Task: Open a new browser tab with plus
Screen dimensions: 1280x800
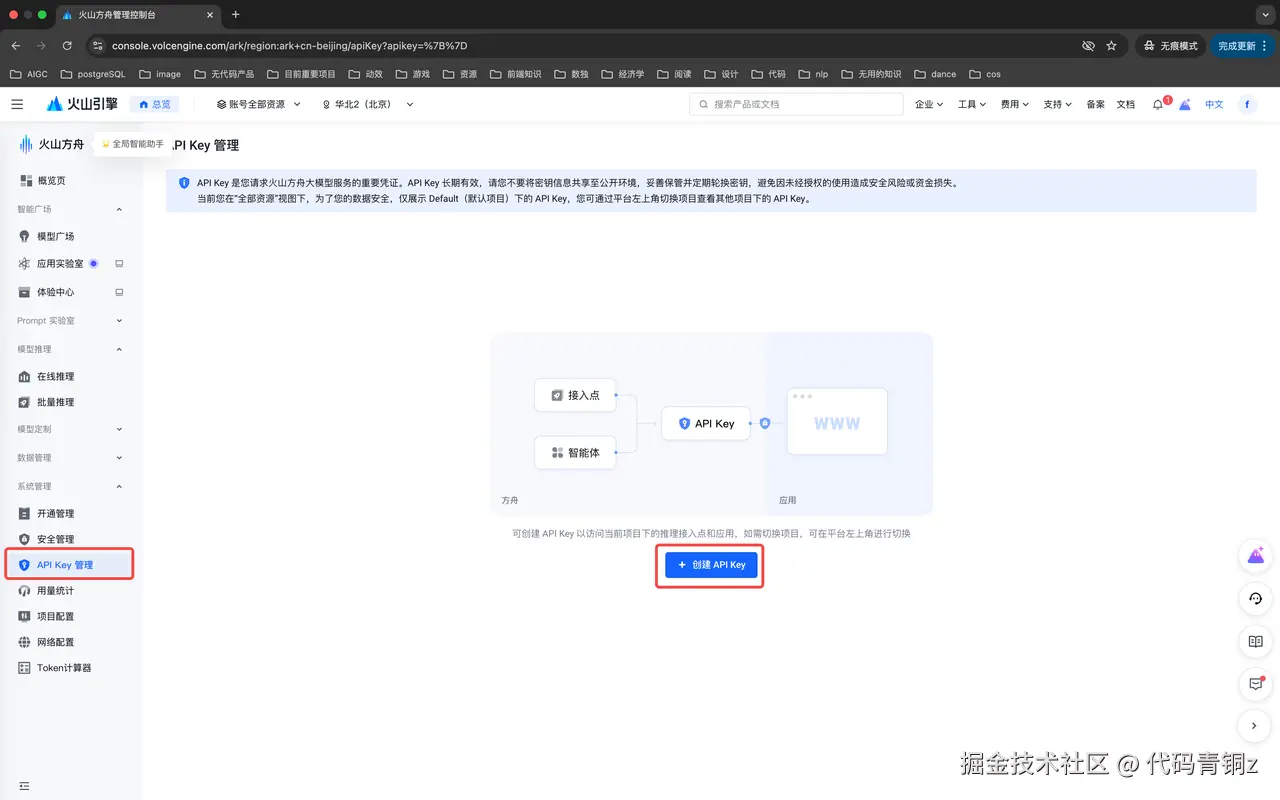Action: [x=236, y=15]
